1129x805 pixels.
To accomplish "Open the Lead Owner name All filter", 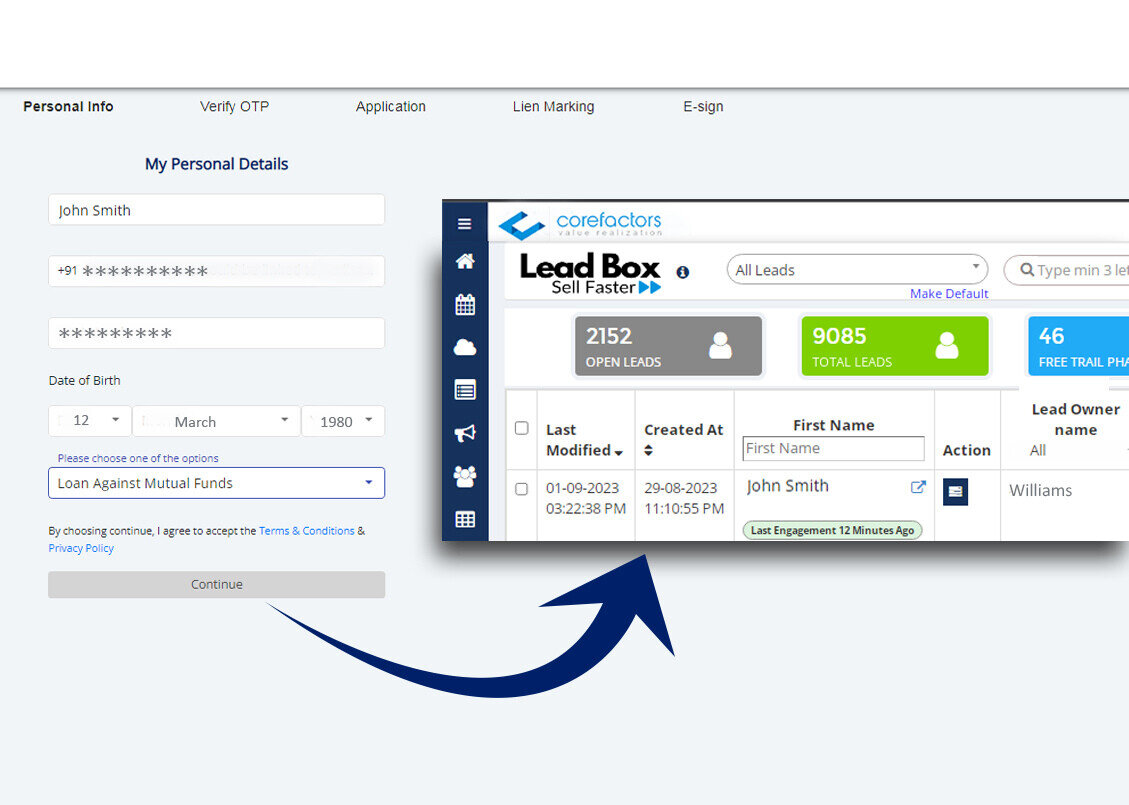I will [1076, 451].
